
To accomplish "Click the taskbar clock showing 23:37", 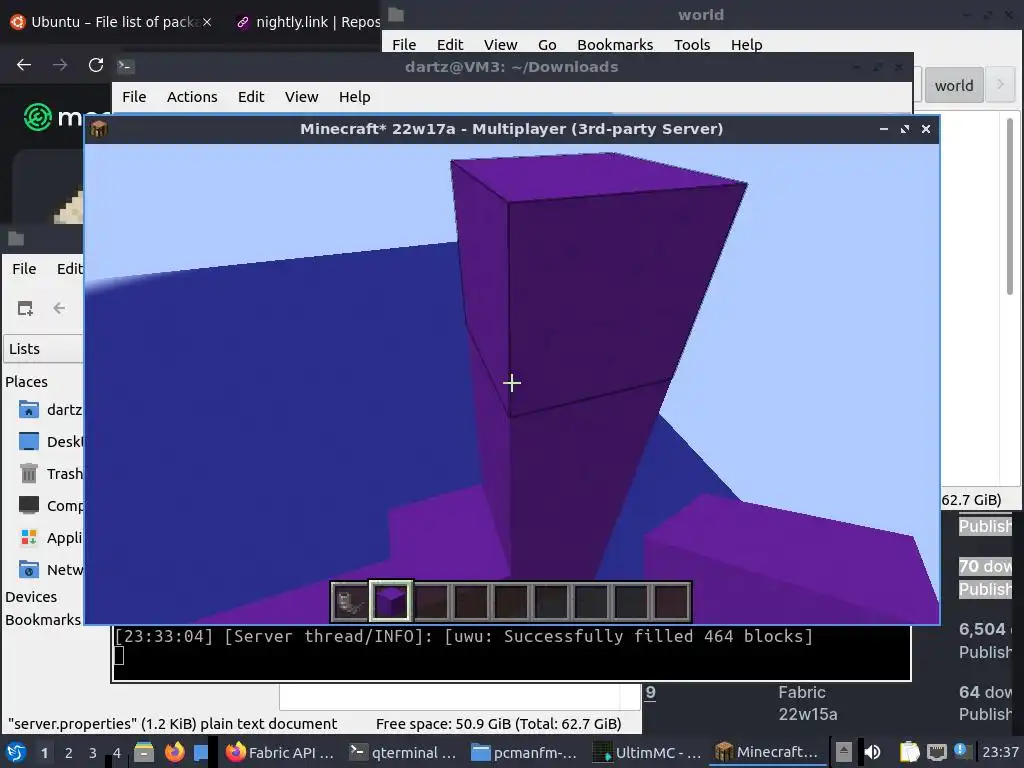I will 1000,752.
